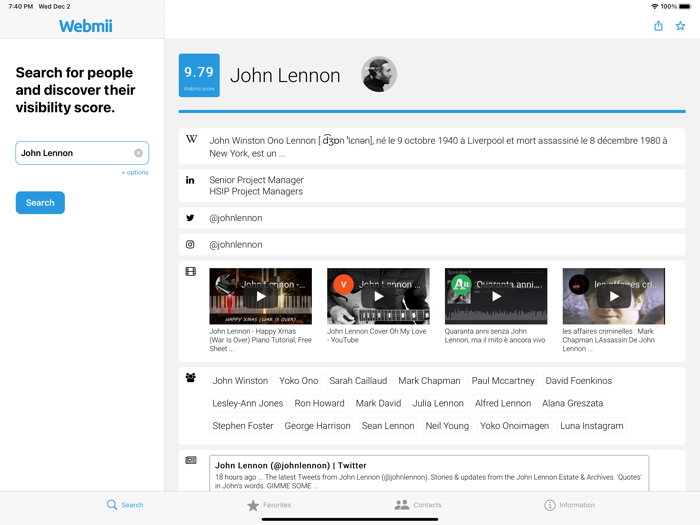
Task: Play the Happy Xmas Piano Tutorial video
Action: (x=261, y=296)
